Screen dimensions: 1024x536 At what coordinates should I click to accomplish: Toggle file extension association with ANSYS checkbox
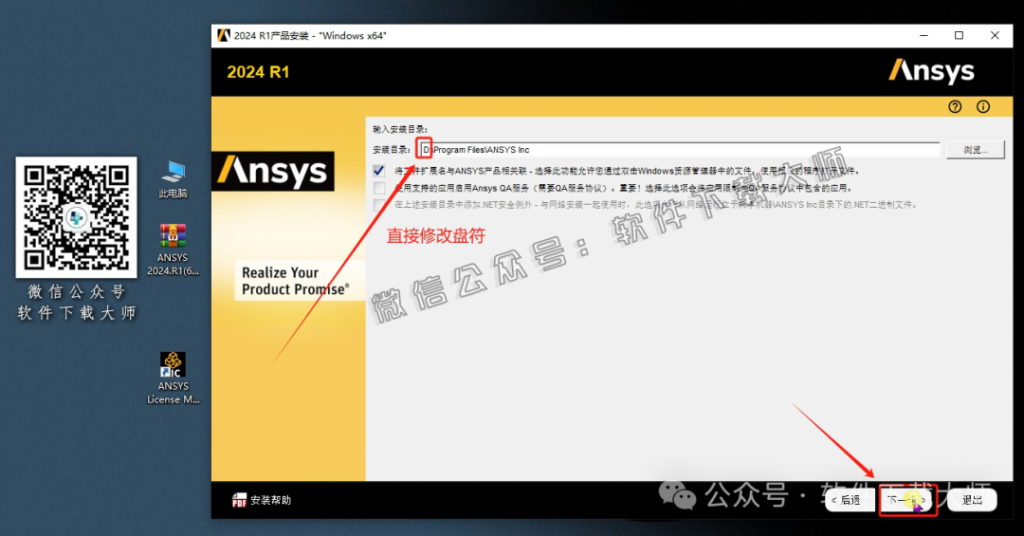coord(379,171)
